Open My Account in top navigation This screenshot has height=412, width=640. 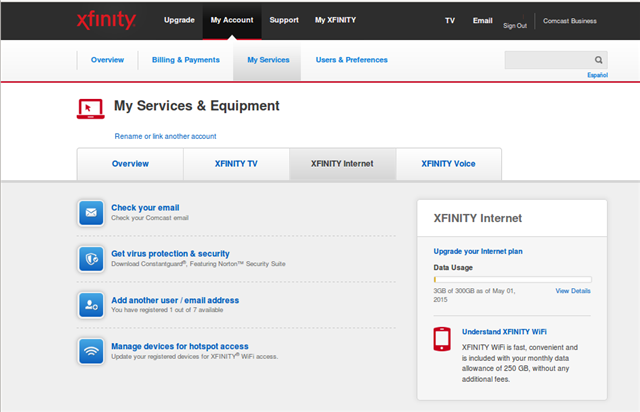point(232,20)
